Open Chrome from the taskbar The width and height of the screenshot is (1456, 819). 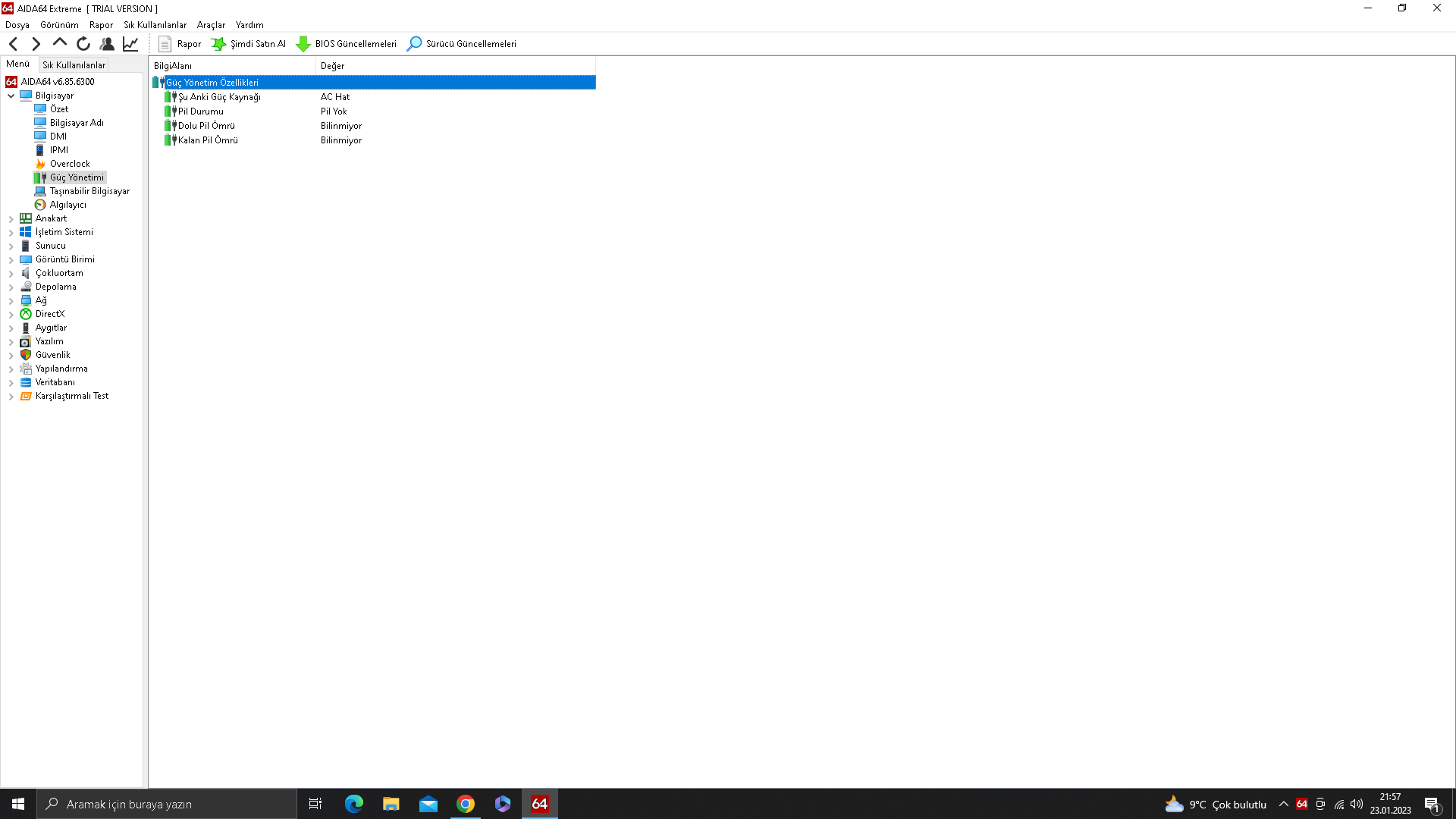(x=466, y=804)
